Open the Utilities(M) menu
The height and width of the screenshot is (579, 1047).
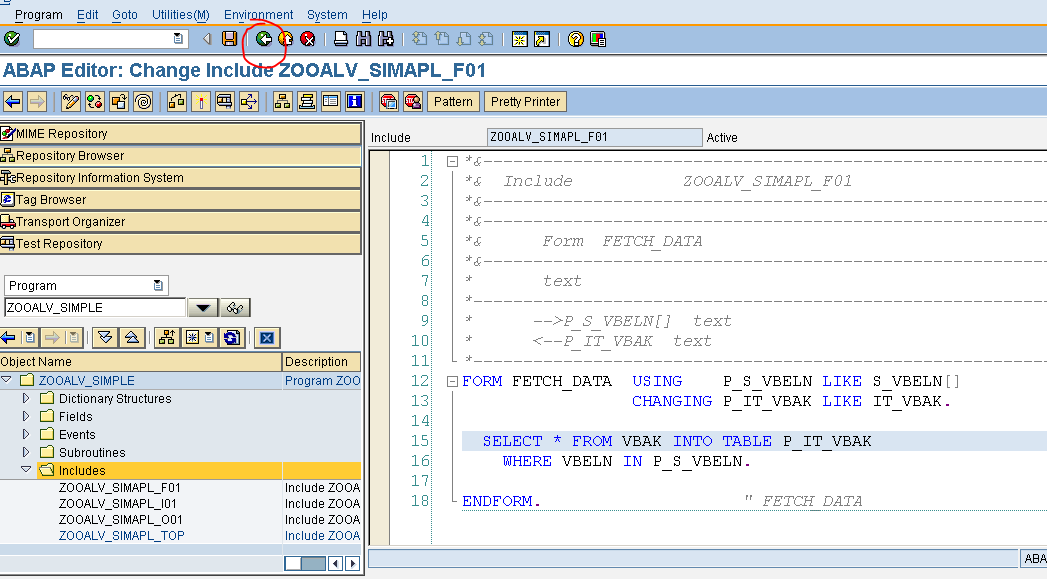(179, 14)
